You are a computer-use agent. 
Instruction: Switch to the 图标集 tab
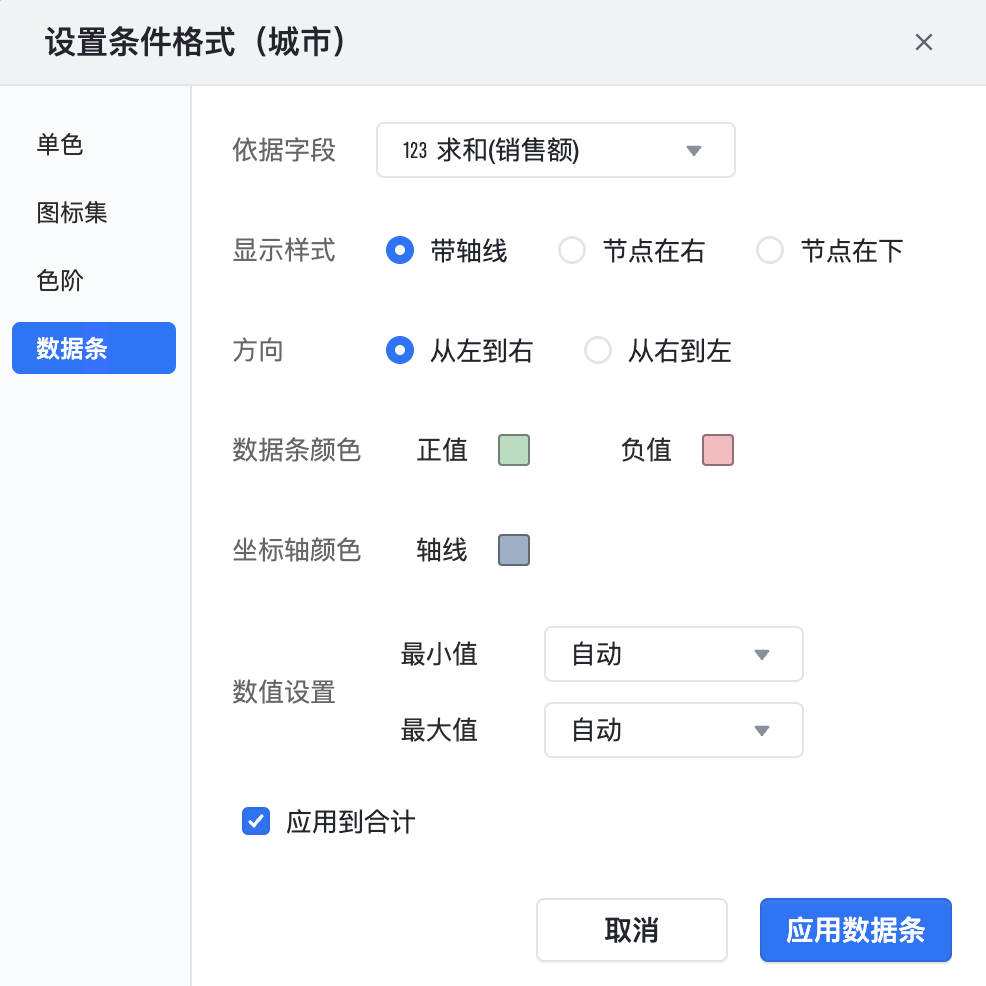pyautogui.click(x=72, y=213)
